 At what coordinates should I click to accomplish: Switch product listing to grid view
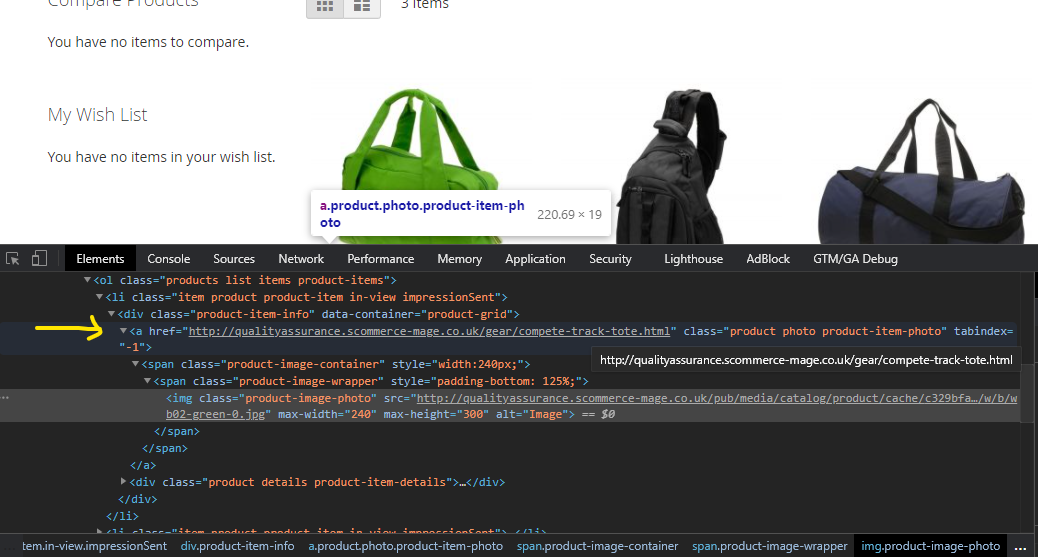click(325, 6)
